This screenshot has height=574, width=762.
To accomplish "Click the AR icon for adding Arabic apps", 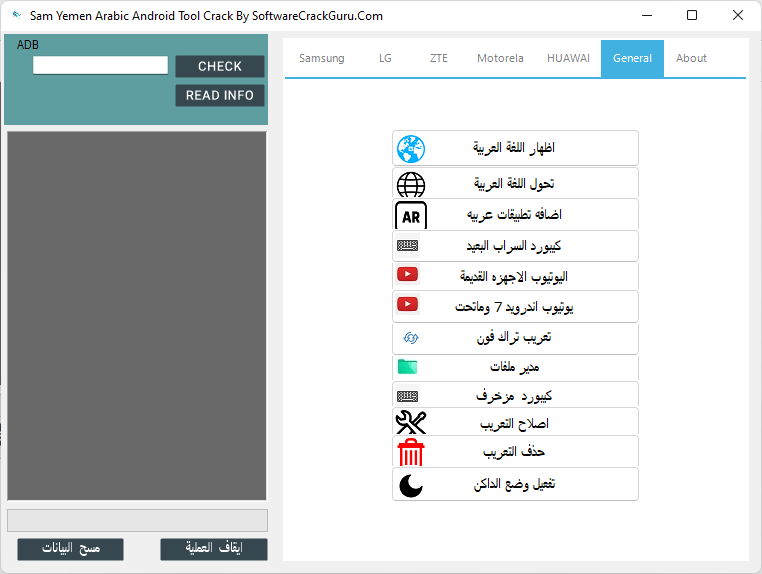I will tap(411, 215).
